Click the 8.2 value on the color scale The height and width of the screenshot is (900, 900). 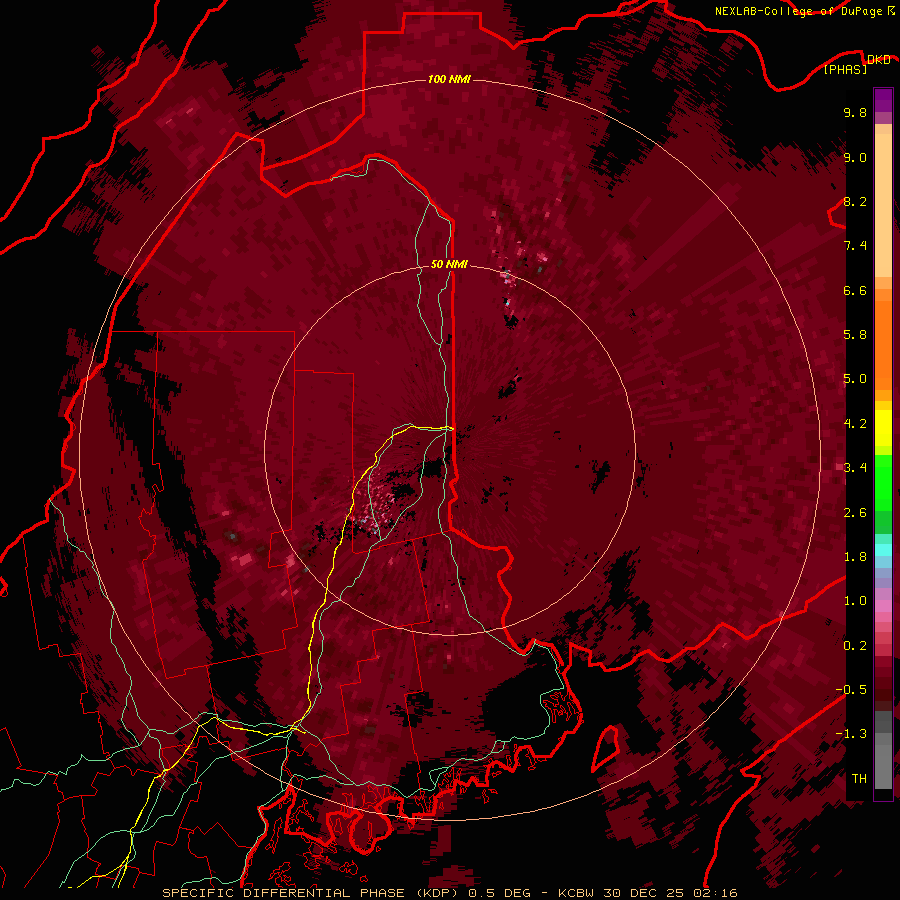pos(855,201)
